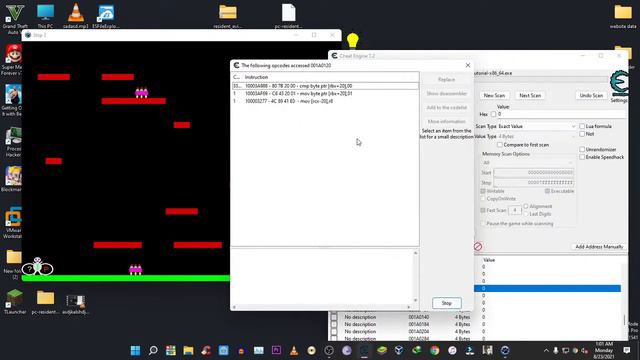This screenshot has width=640, height=360.
Task: Enable Unrandomizer checkbox
Action: [x=582, y=149]
